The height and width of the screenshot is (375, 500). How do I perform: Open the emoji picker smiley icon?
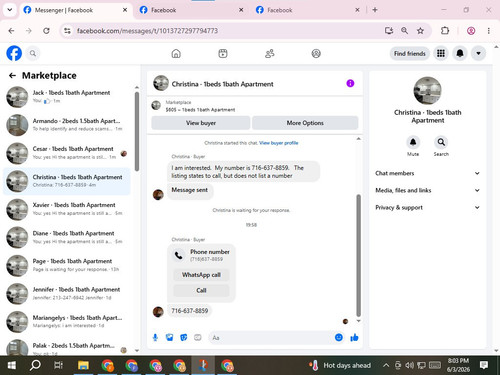[339, 338]
